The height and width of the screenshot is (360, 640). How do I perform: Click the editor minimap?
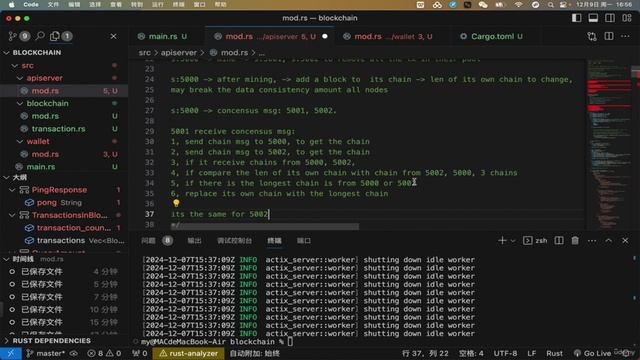coord(609,145)
